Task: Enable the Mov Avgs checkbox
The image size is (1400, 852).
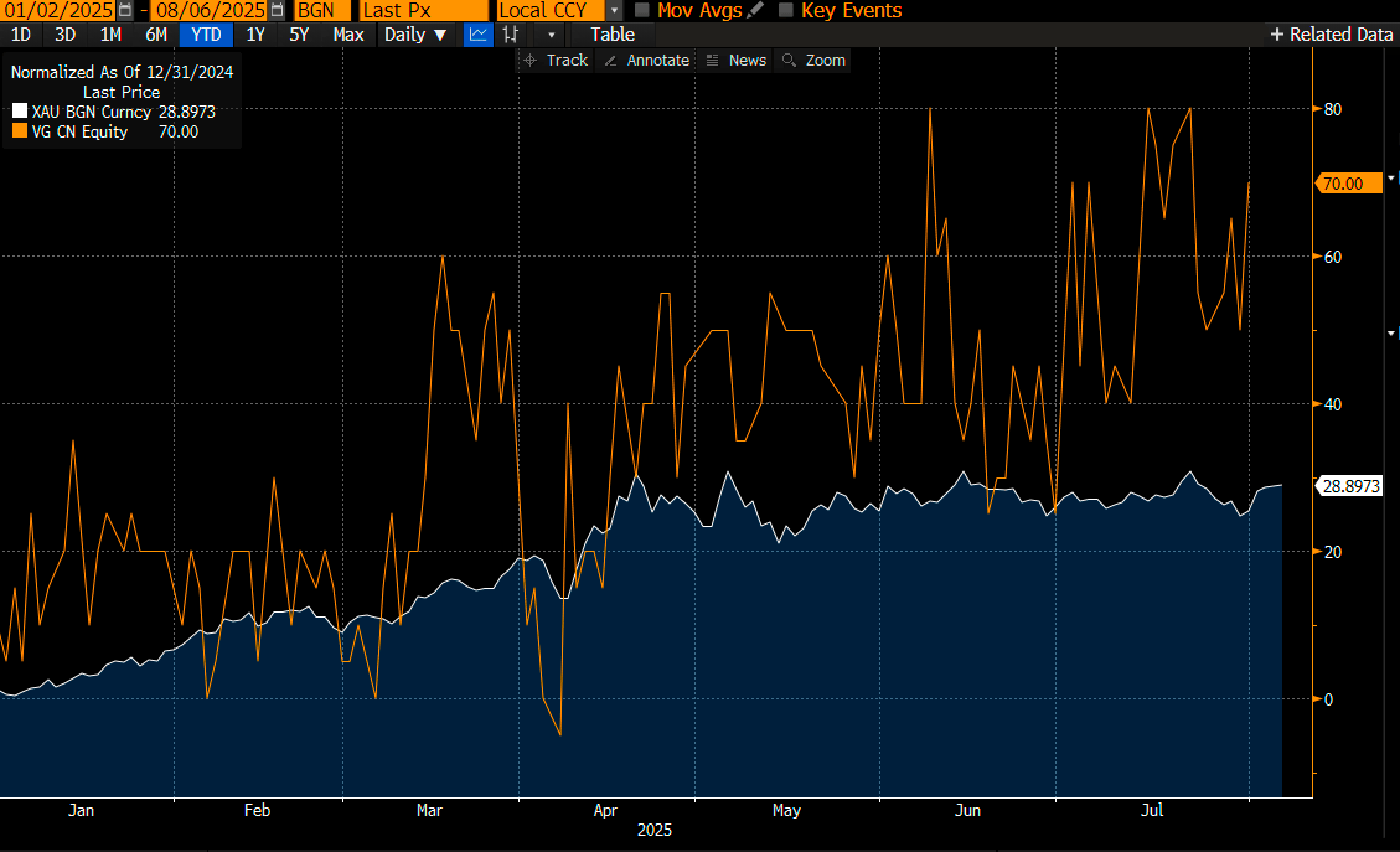Action: coord(642,10)
